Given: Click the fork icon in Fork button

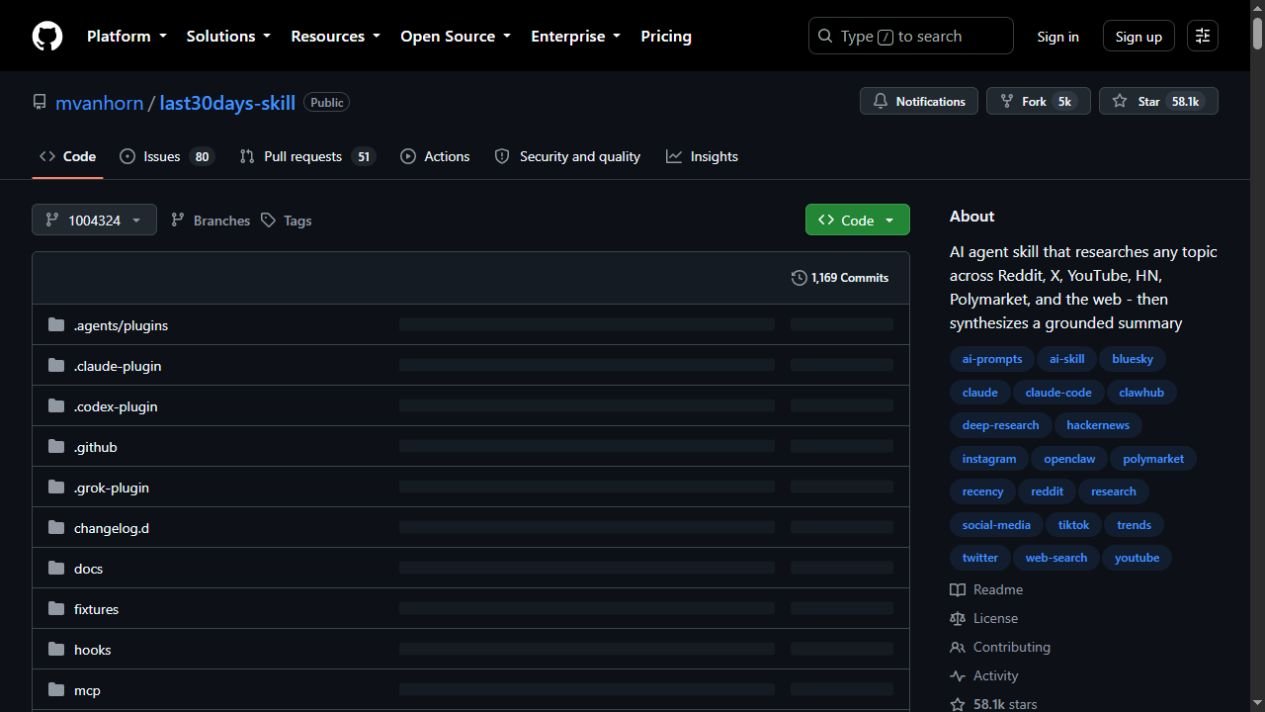Looking at the screenshot, I should point(1006,101).
